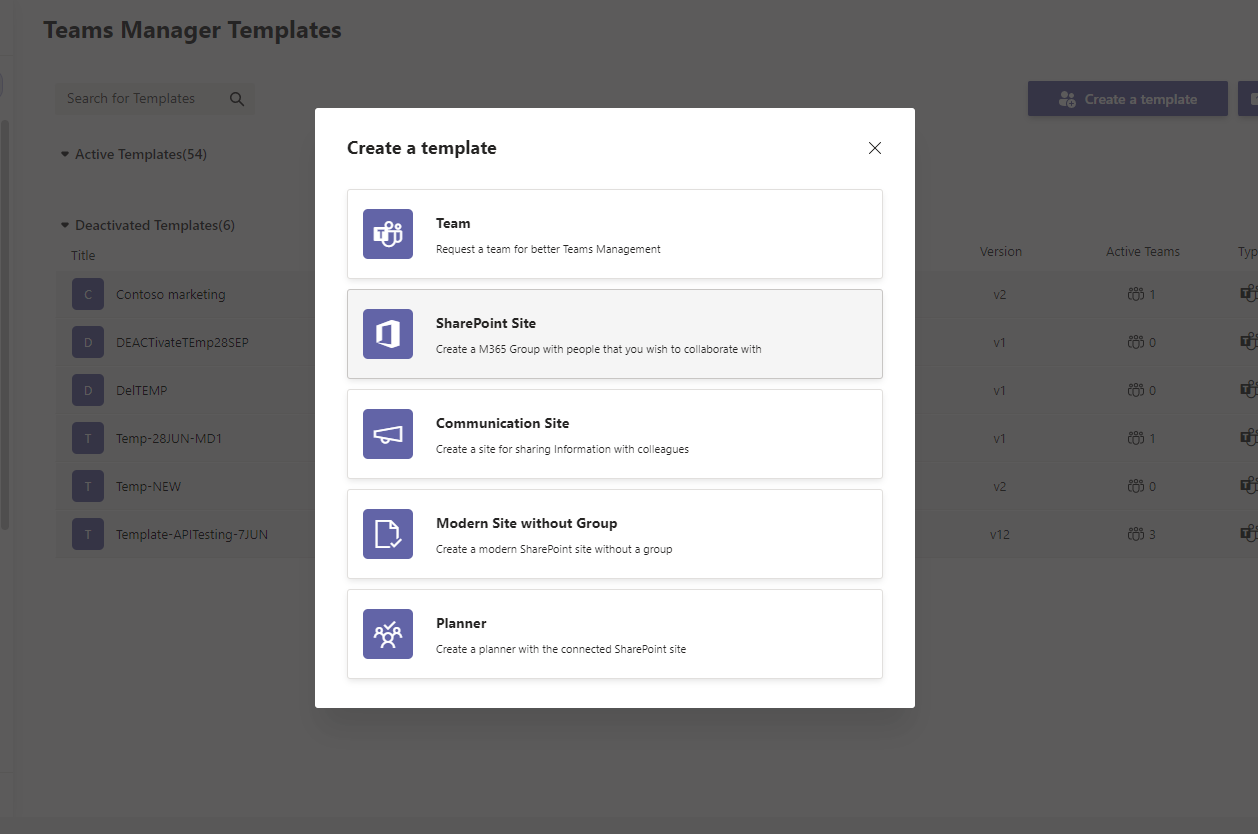Click the people icon on Create a template button
1258x834 pixels.
[1067, 99]
